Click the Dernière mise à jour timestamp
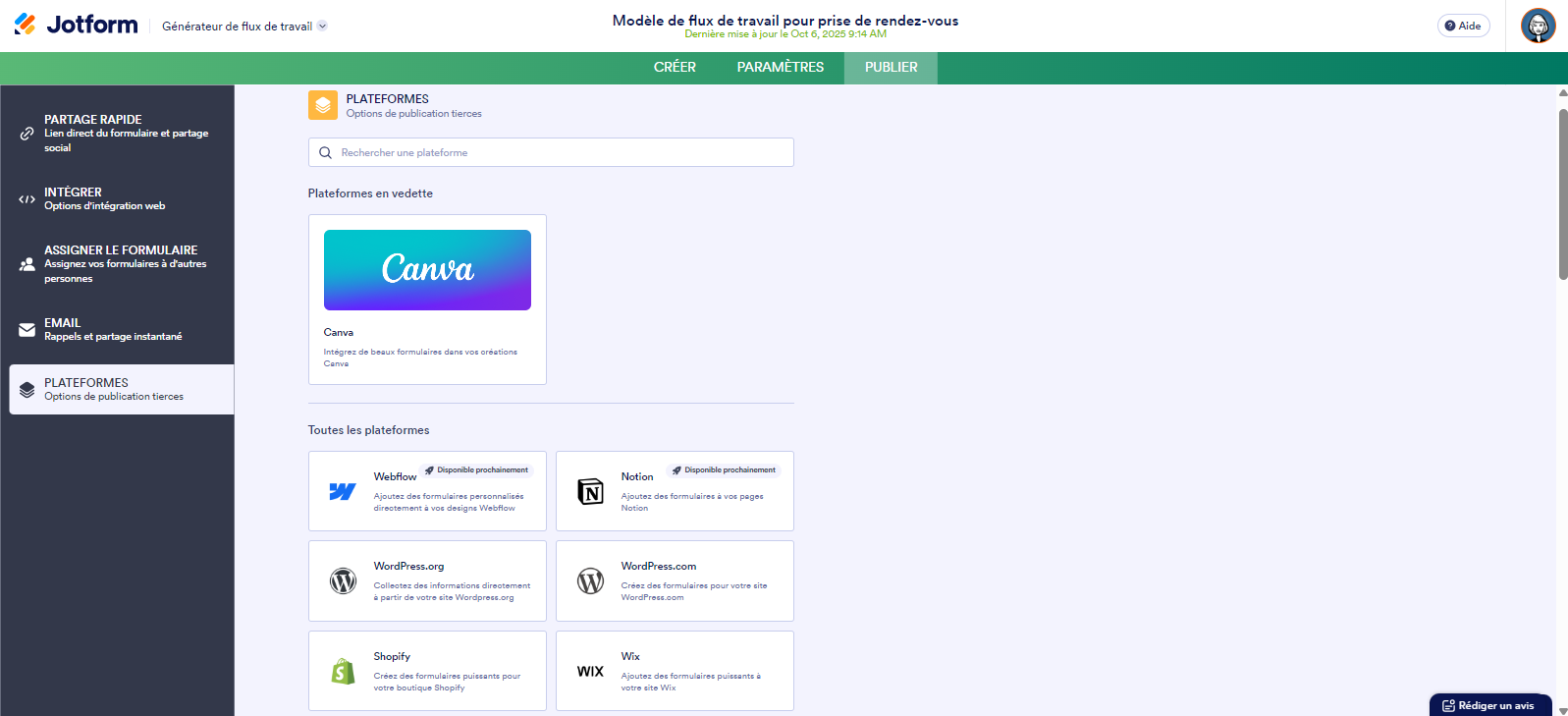The width and height of the screenshot is (1568, 716). (x=785, y=34)
